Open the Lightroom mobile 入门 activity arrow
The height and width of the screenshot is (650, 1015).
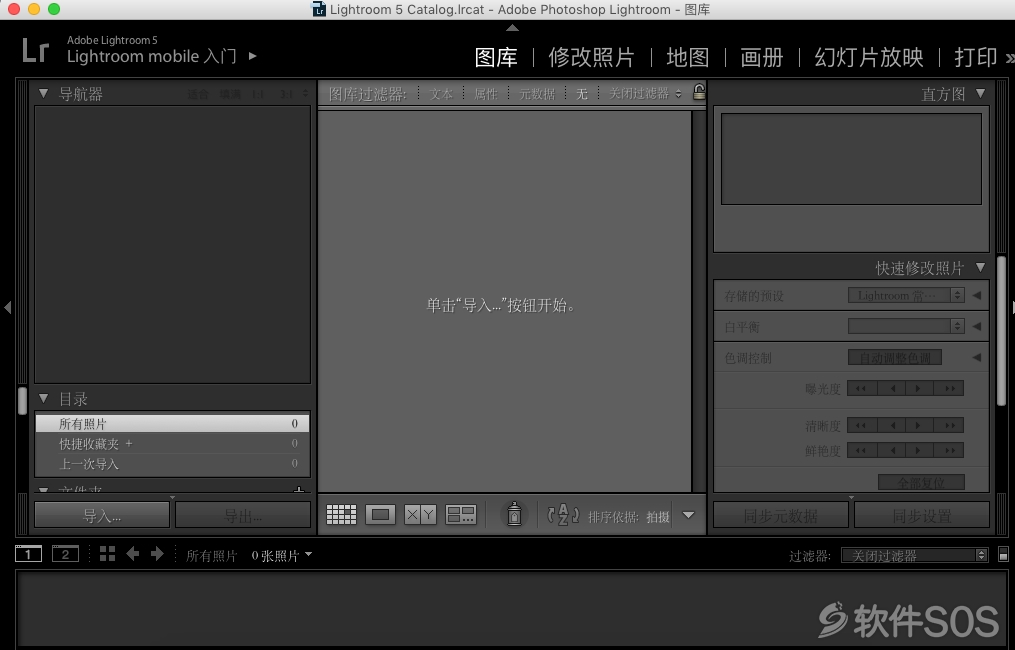252,56
